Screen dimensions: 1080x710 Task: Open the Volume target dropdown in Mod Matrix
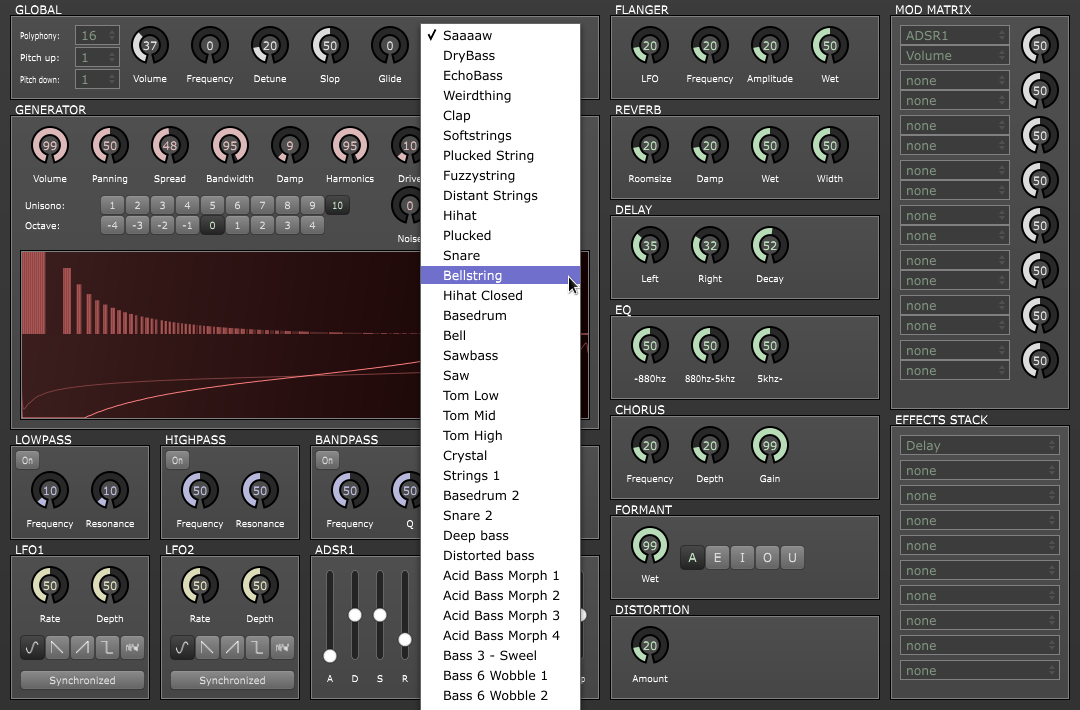pos(954,56)
